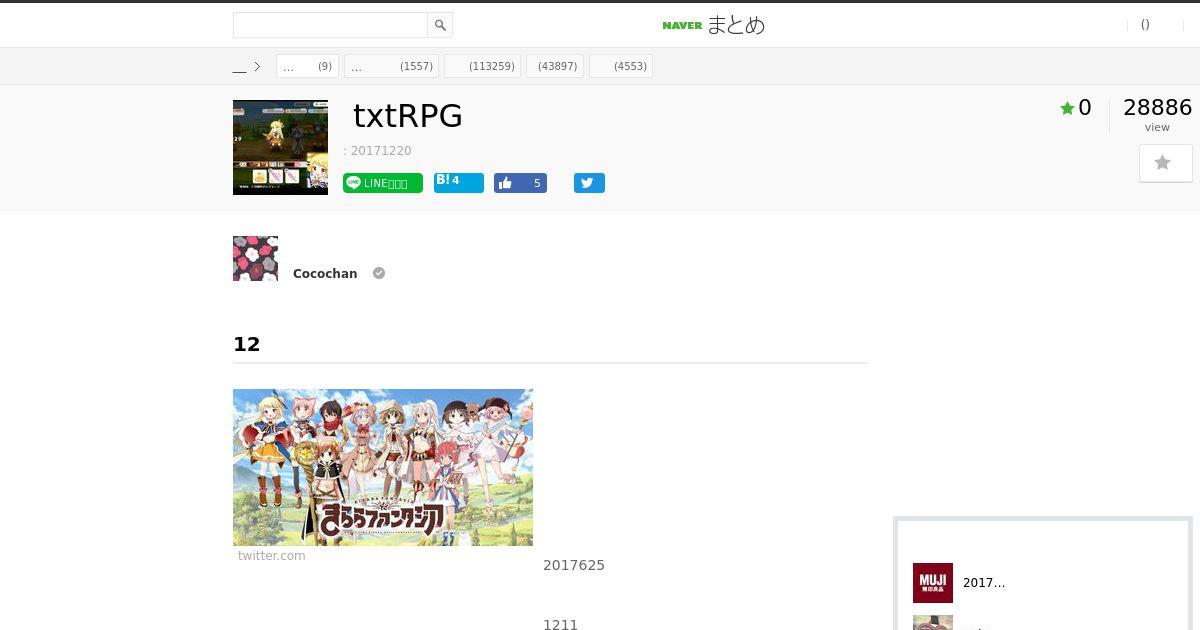Open the Kirara Fantasia banner image
Screen dimensions: 1200x630
(x=383, y=467)
